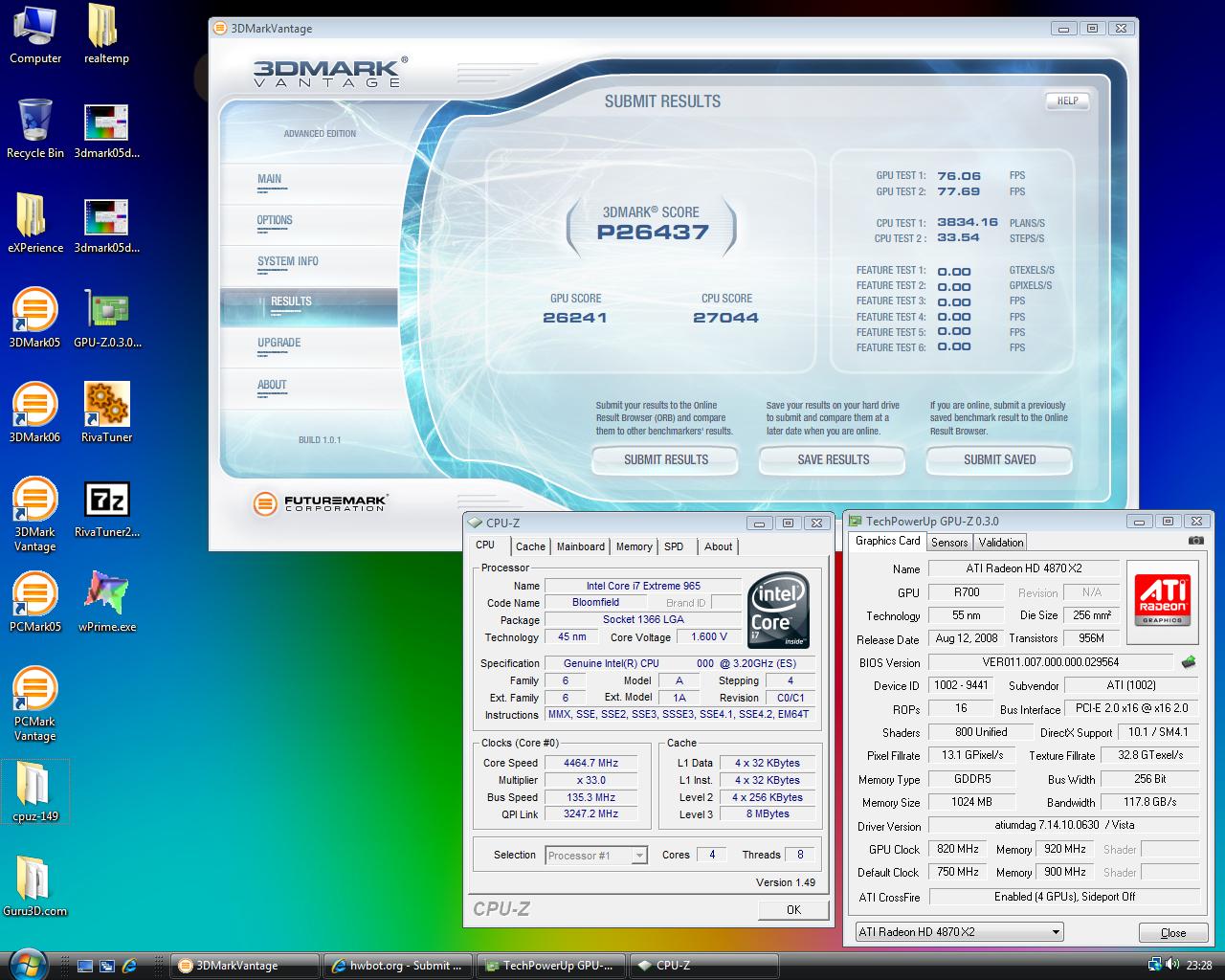Open SYSTEM INFO section in 3DMark Vantage

coord(309,264)
